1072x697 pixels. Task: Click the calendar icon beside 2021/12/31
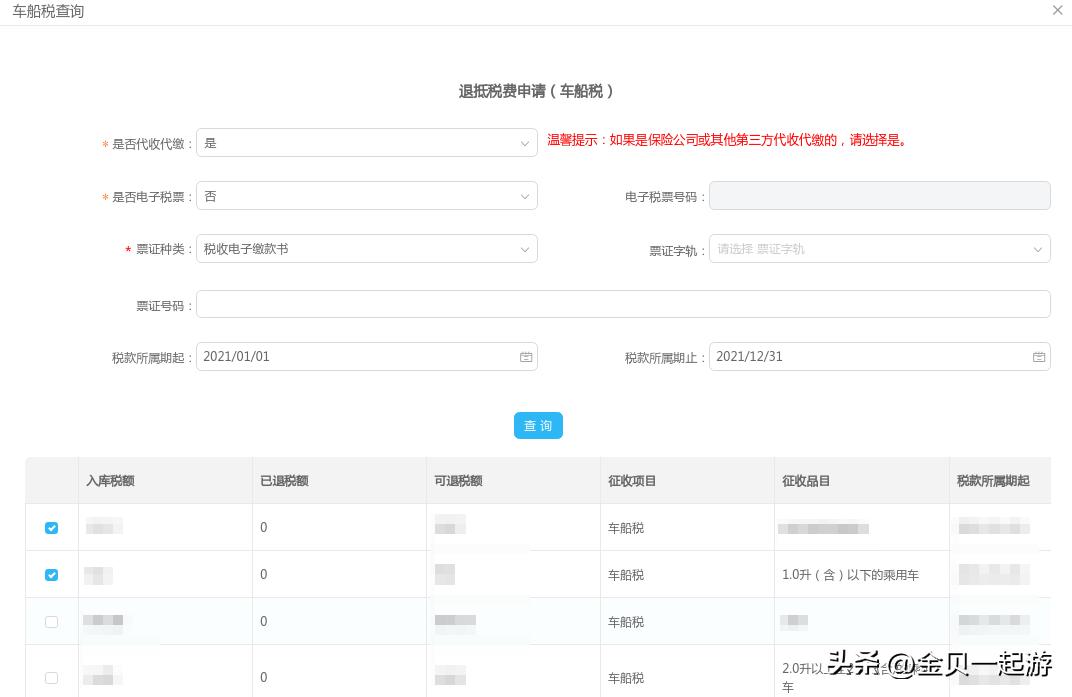tap(1039, 356)
